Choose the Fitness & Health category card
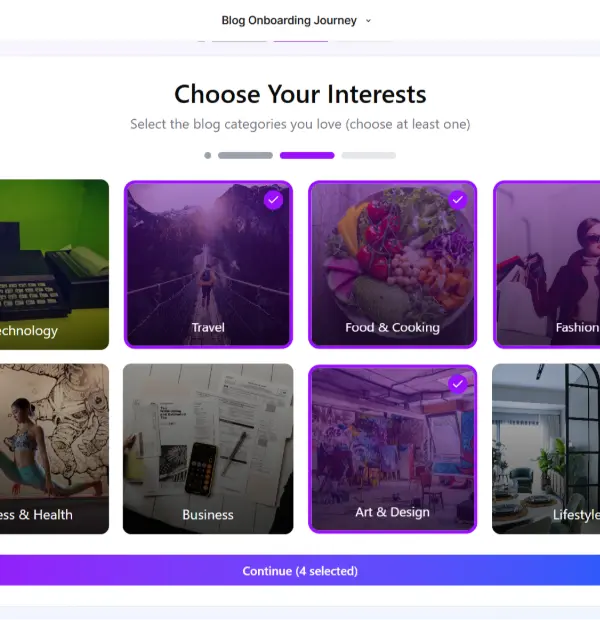The width and height of the screenshot is (600, 620). coord(54,449)
